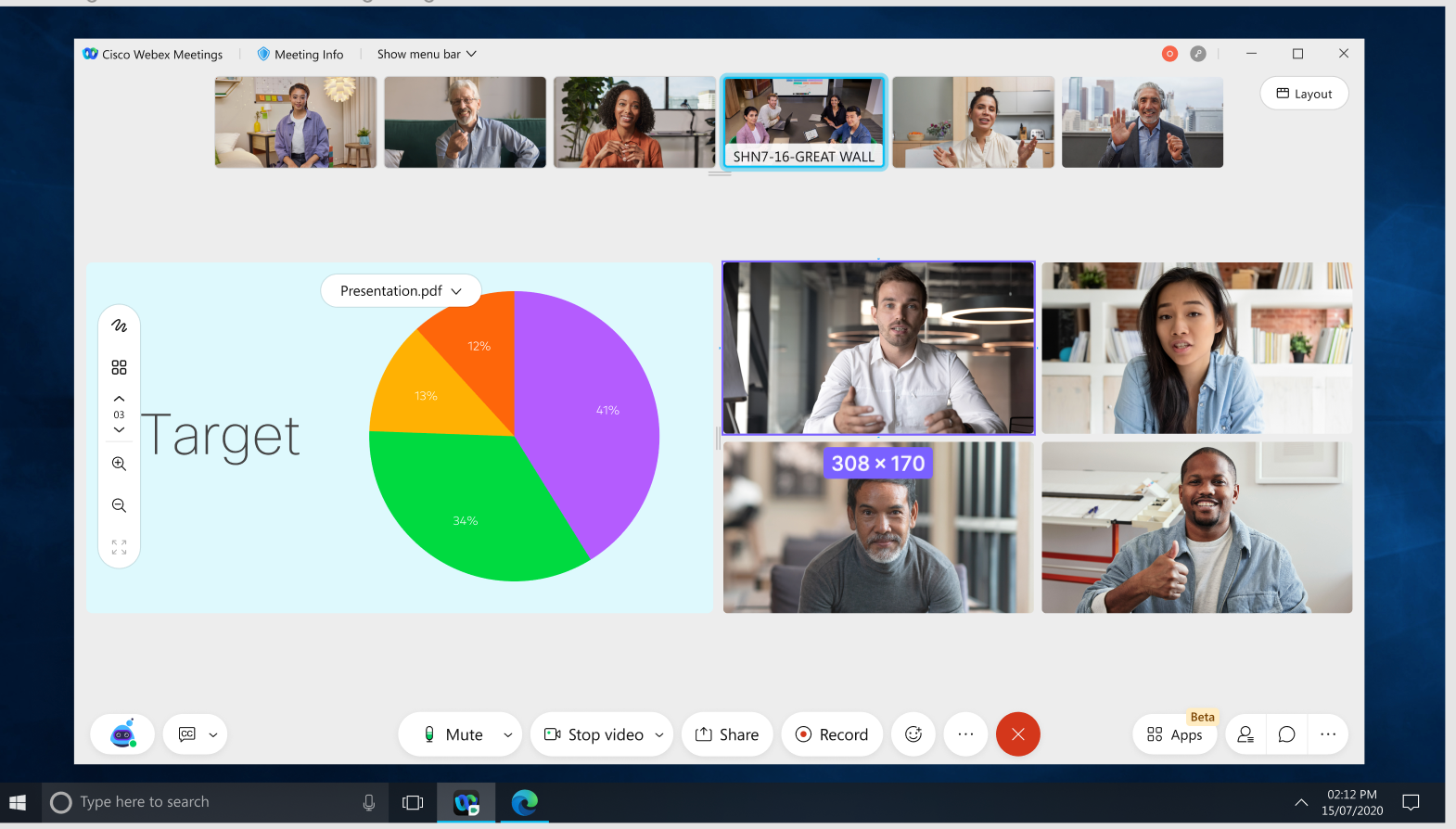1456x829 pixels.
Task: Open video options arrow beside Stop video
Action: 659,734
